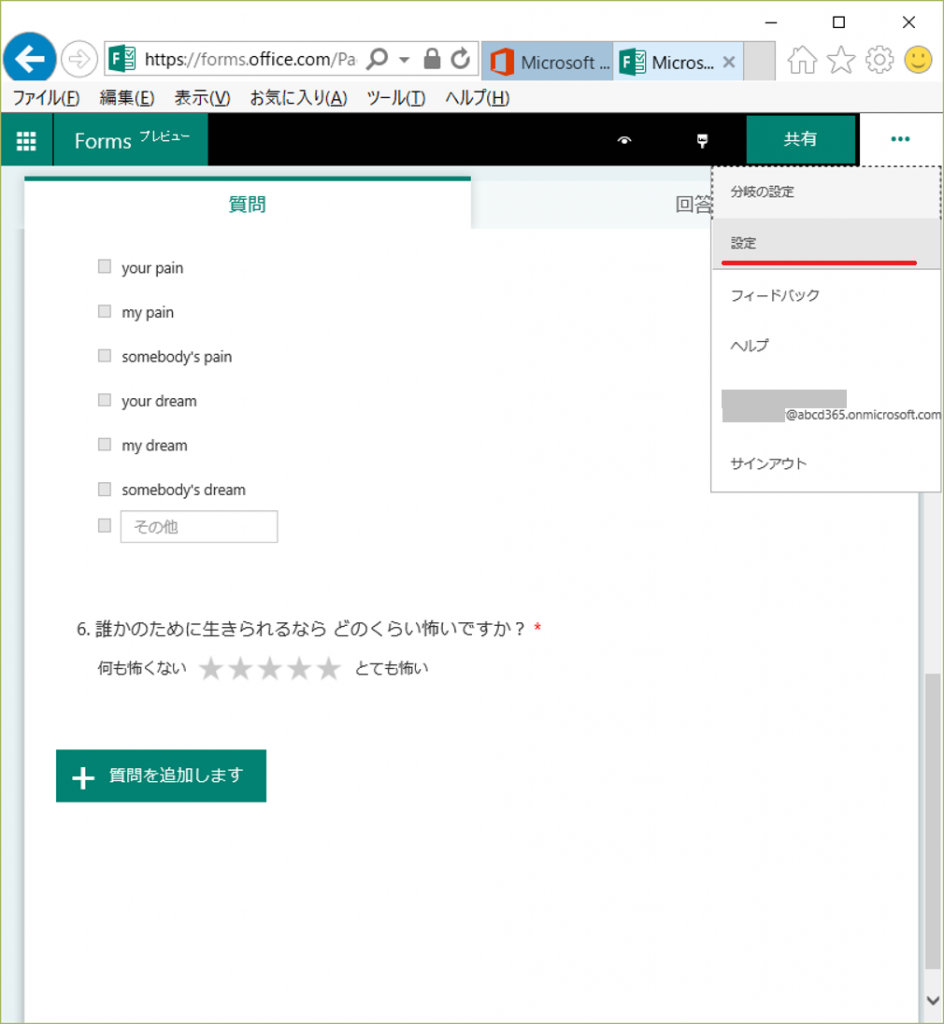Screen dimensions: 944x1024
Task: Open browser favorites star icon
Action: (841, 61)
